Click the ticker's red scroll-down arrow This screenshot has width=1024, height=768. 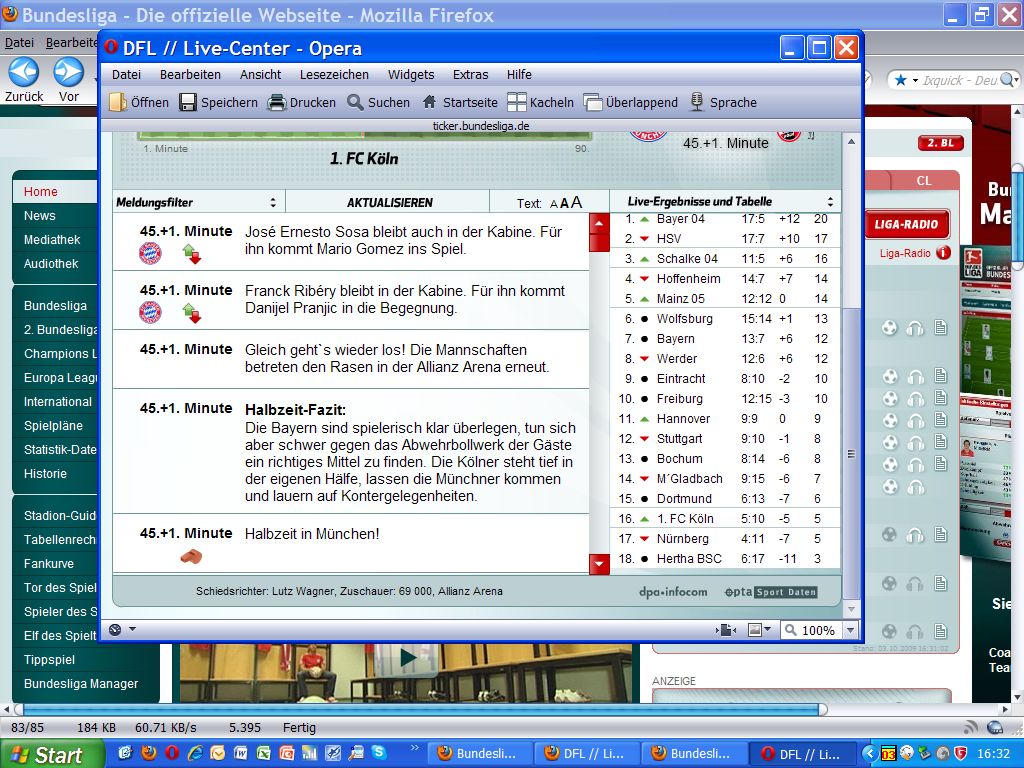point(599,564)
